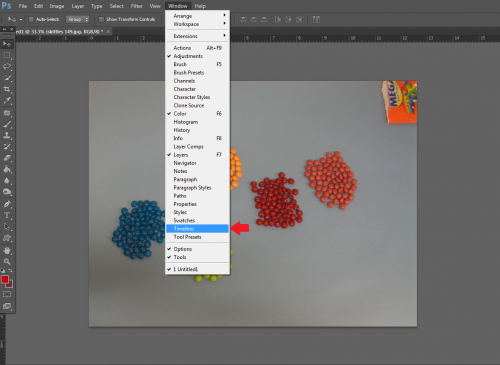500x365 pixels.
Task: Choose Actions from the Window menu
Action: coord(197,48)
